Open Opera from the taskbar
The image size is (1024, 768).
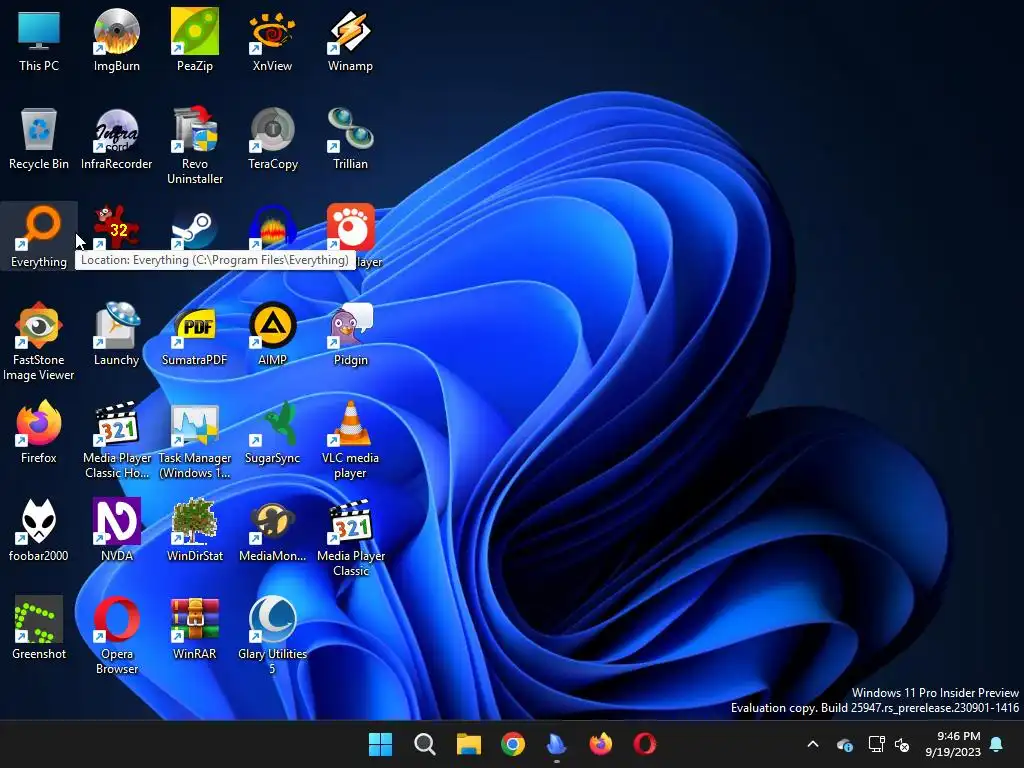645,744
